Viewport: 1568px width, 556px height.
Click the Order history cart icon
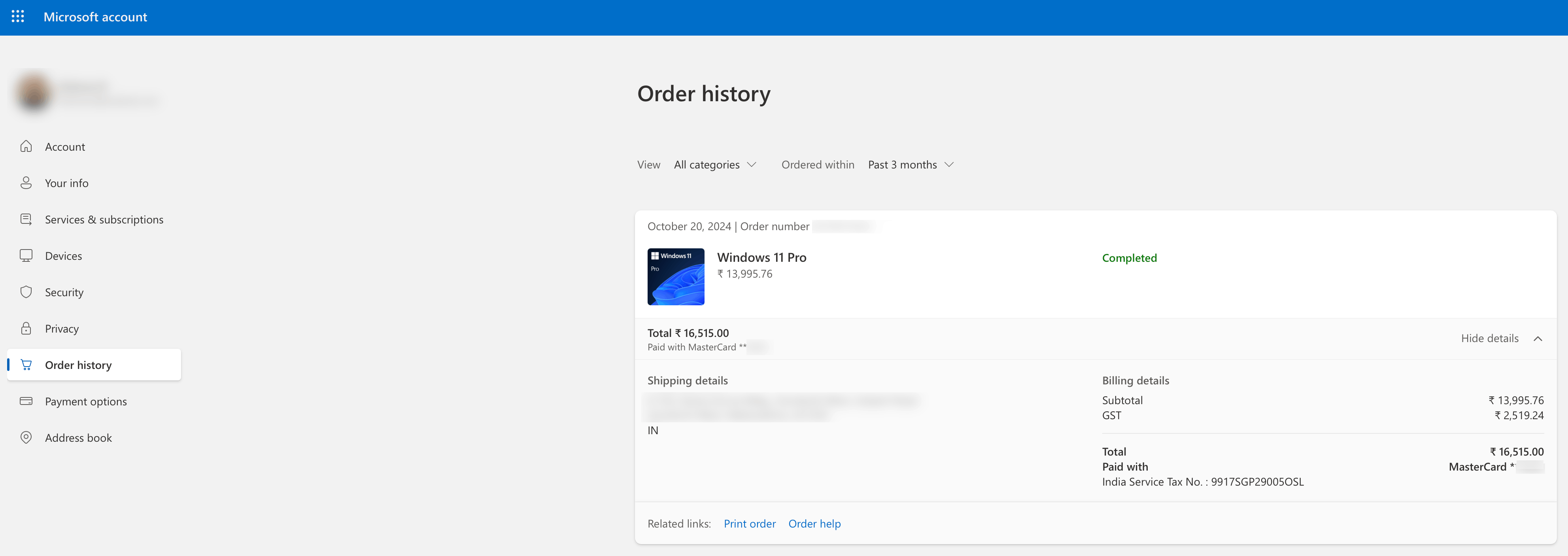click(26, 365)
